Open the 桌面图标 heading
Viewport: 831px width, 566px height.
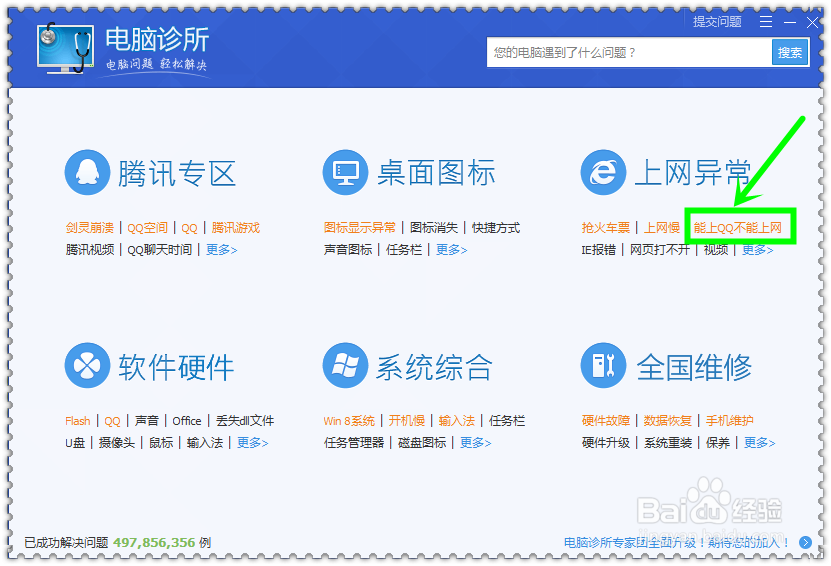point(436,173)
